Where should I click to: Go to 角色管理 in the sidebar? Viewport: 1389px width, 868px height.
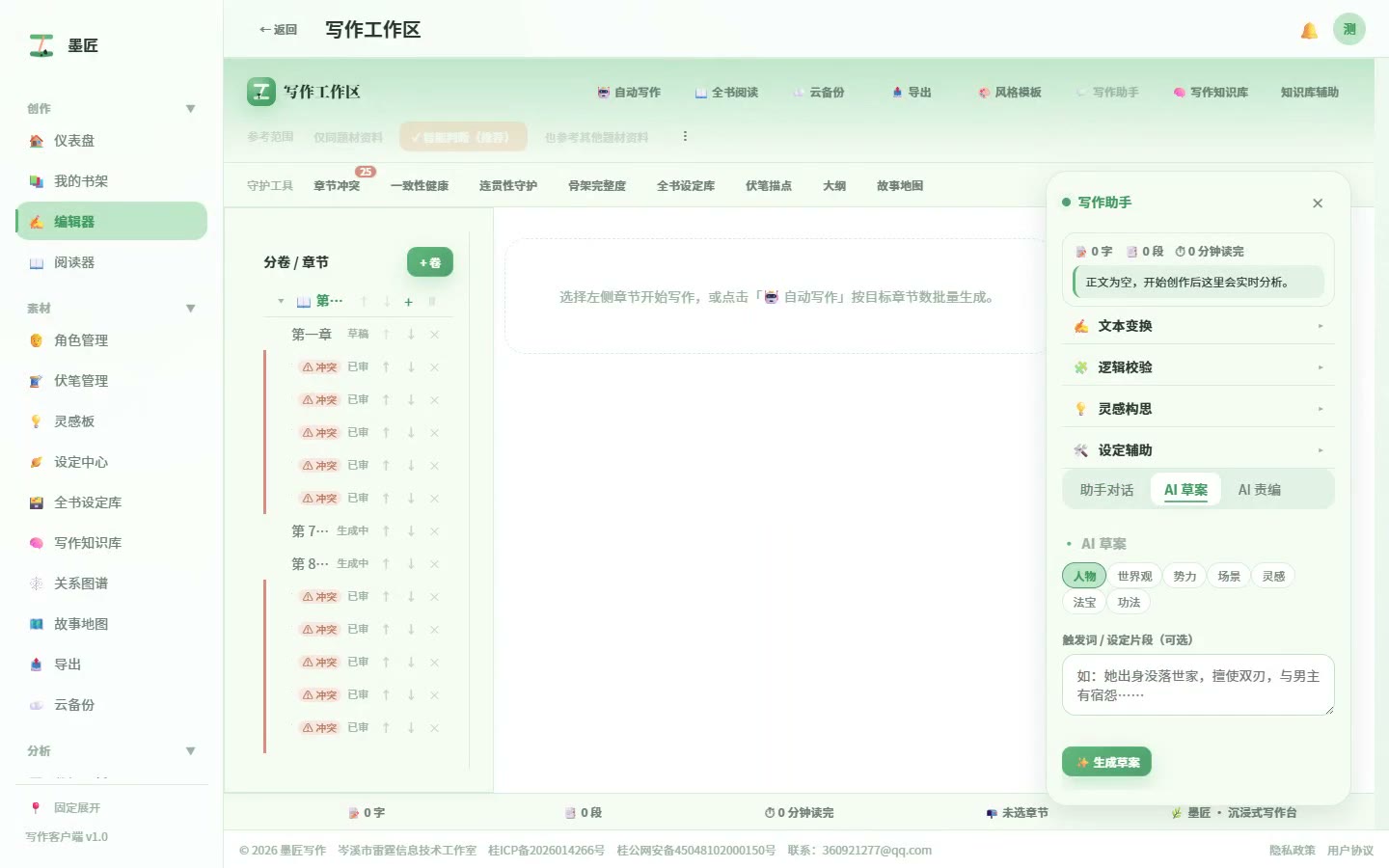(111, 340)
